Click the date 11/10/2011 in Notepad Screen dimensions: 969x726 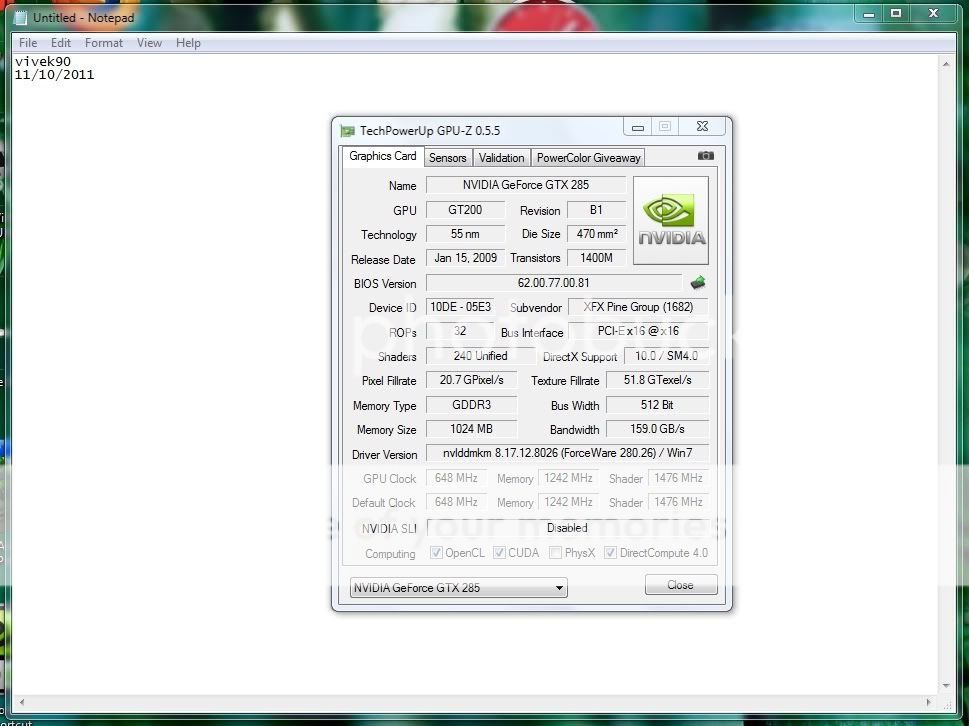pyautogui.click(x=54, y=75)
